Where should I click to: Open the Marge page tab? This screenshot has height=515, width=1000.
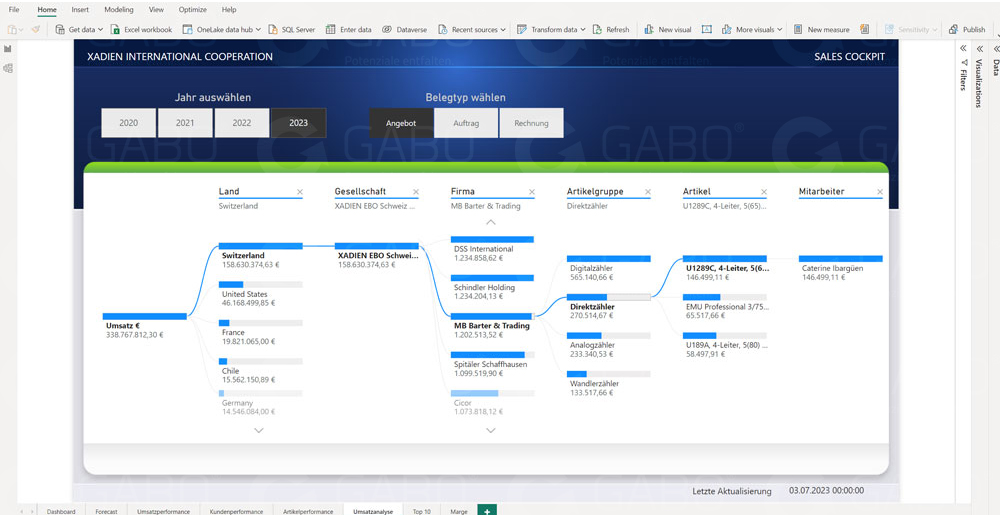459,511
